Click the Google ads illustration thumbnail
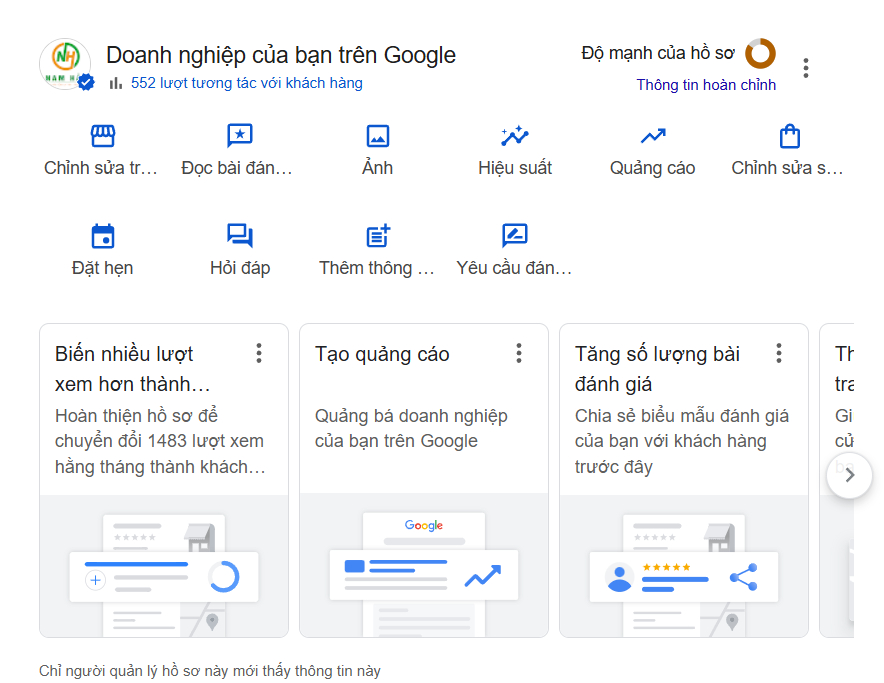The height and width of the screenshot is (683, 884). click(423, 566)
